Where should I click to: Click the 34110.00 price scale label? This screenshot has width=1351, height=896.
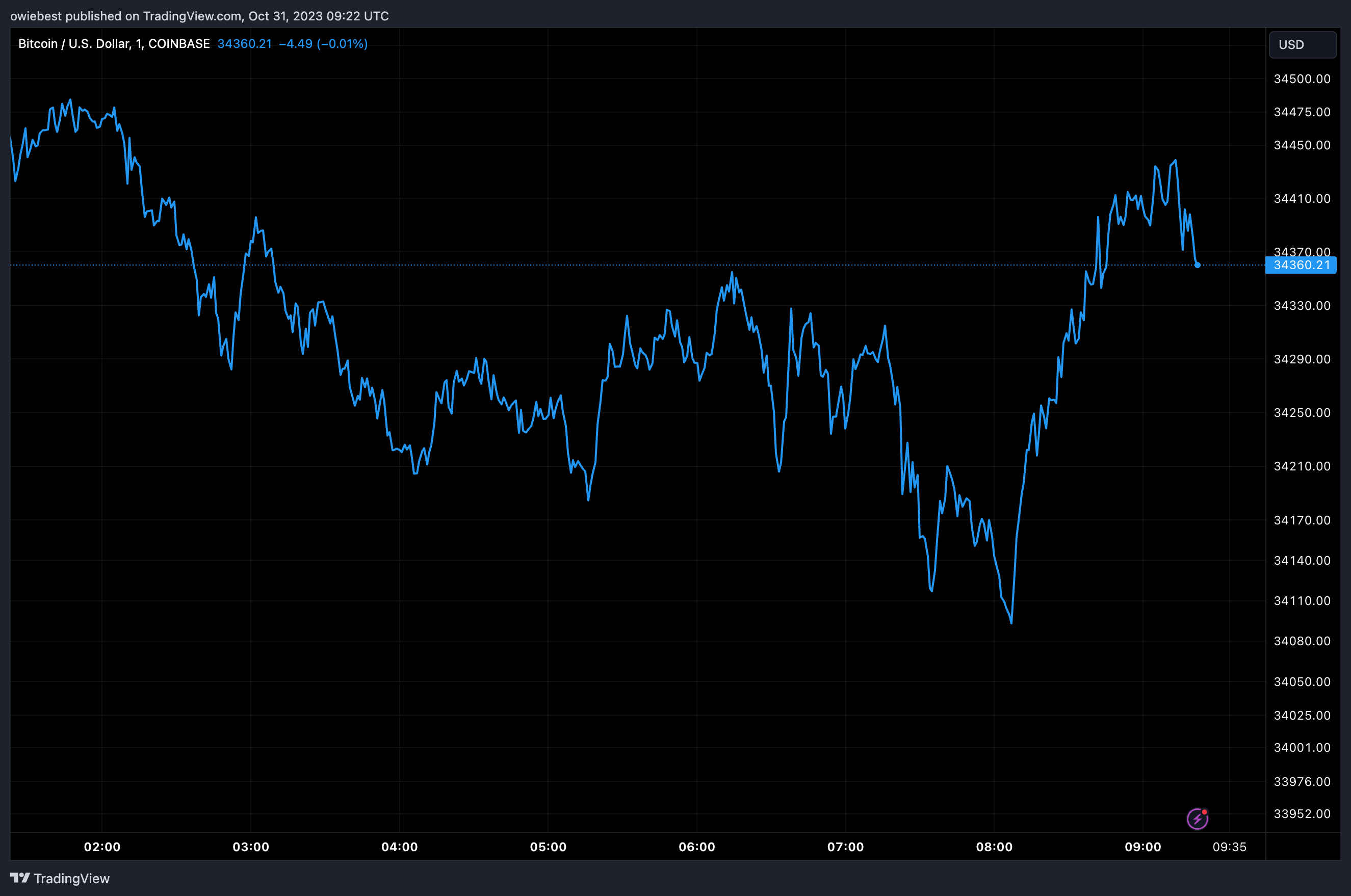(x=1302, y=600)
